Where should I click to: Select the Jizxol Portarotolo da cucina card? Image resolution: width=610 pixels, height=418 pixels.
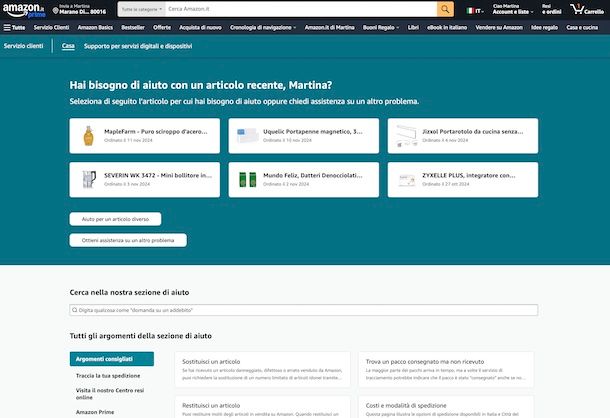click(463, 136)
